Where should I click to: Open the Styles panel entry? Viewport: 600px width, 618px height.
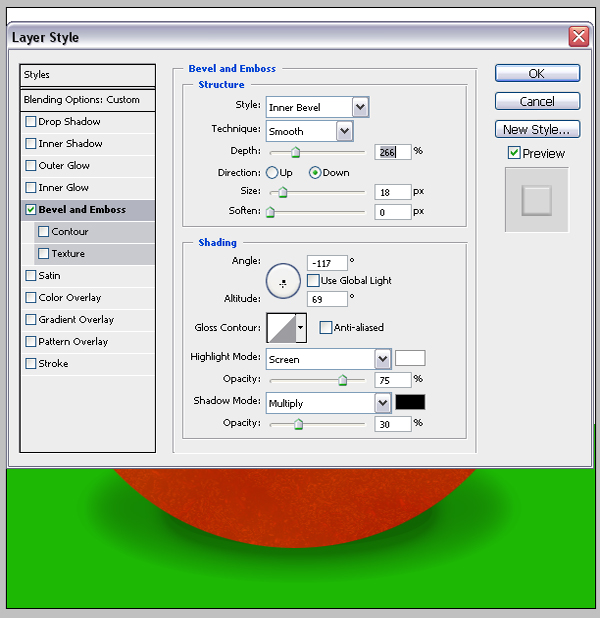pos(87,75)
